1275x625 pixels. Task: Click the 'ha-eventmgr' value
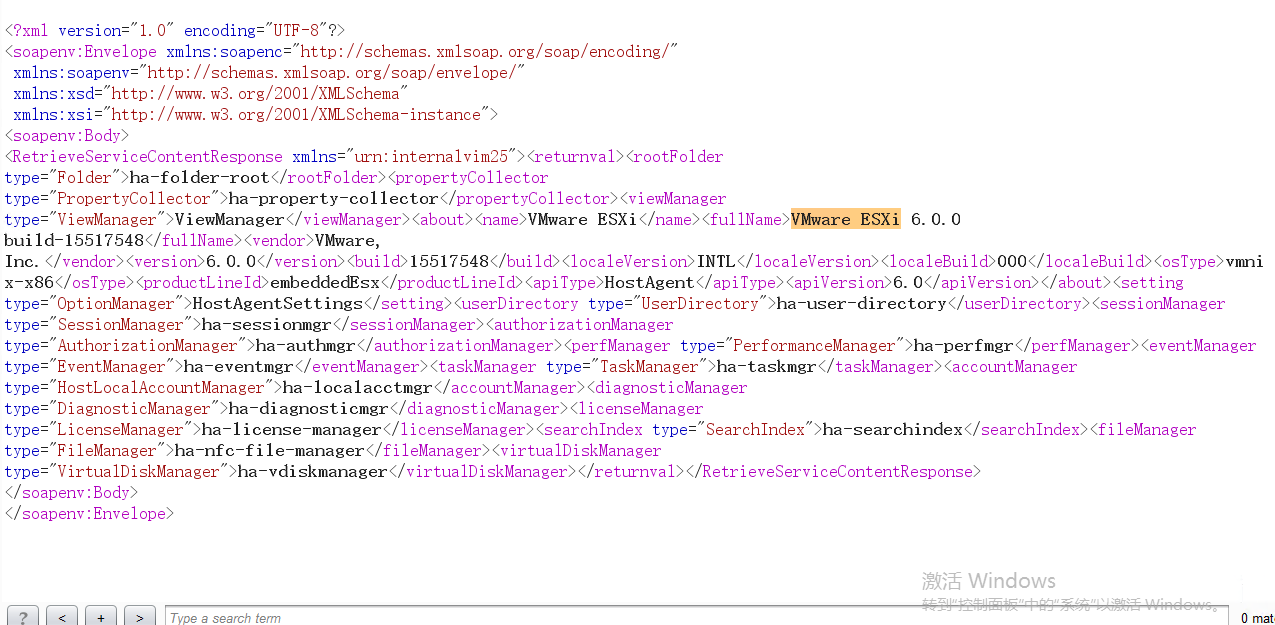239,366
